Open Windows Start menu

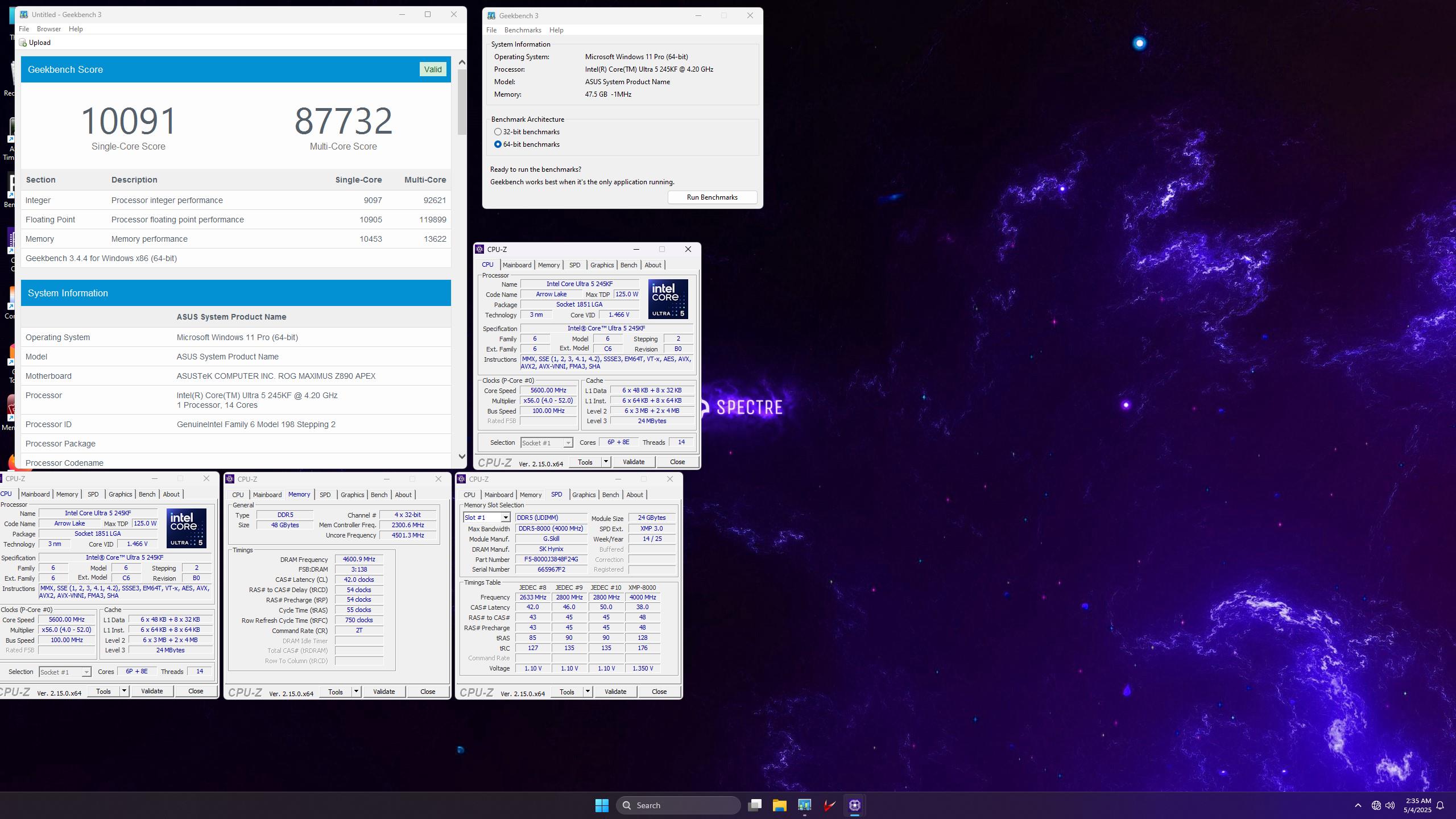pyautogui.click(x=602, y=805)
